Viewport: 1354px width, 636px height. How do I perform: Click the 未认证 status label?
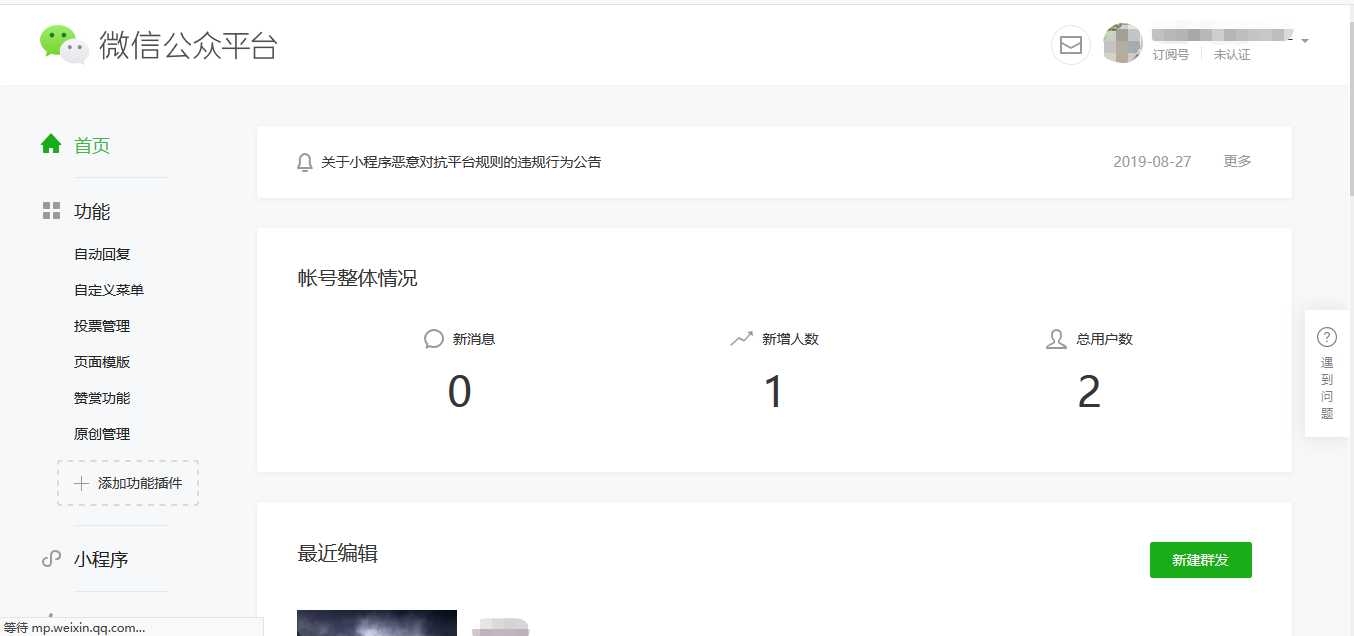1232,55
